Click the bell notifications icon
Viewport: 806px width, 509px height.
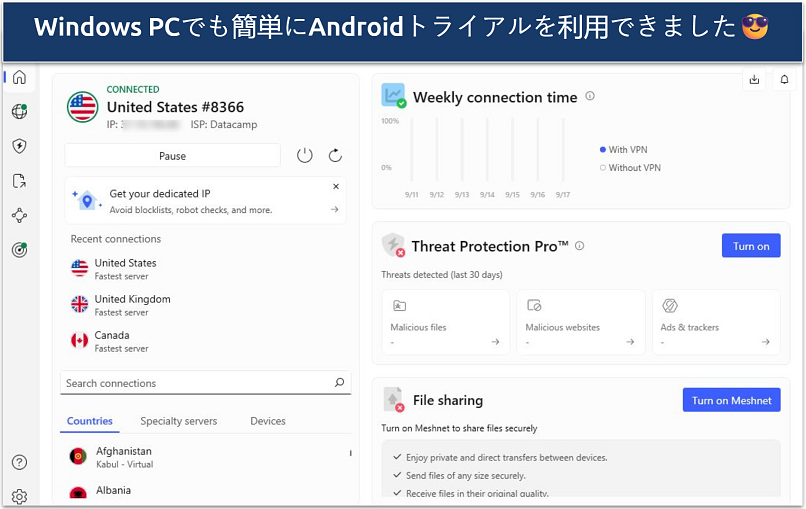tap(784, 80)
